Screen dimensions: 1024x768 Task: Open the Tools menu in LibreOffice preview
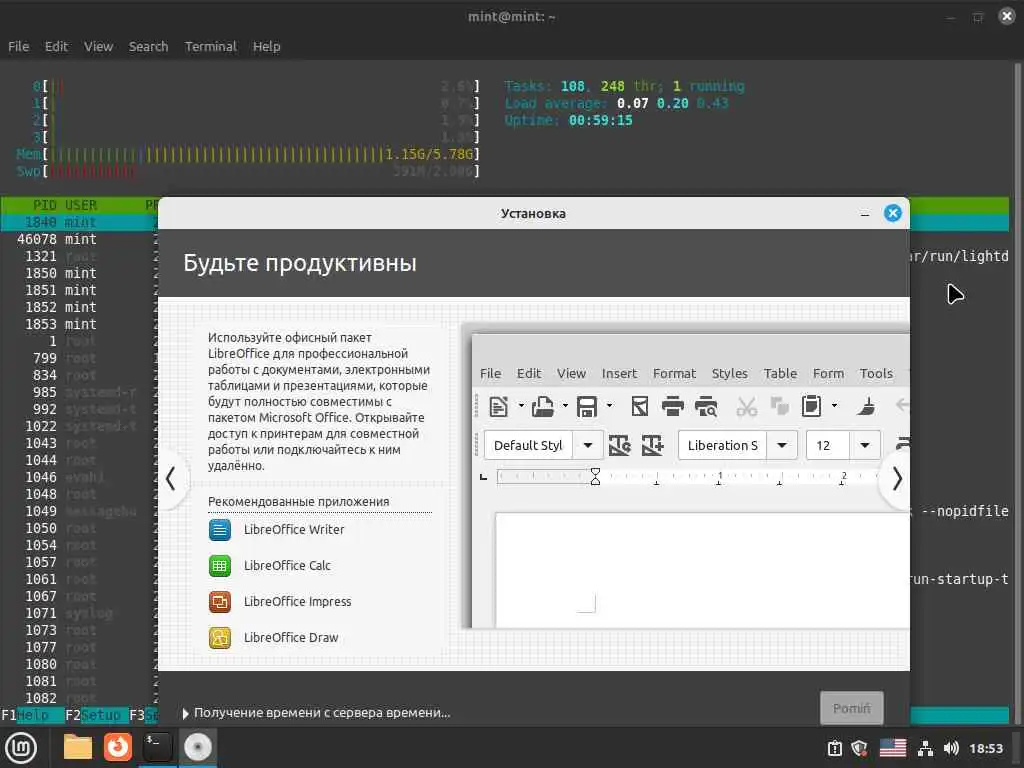point(876,374)
